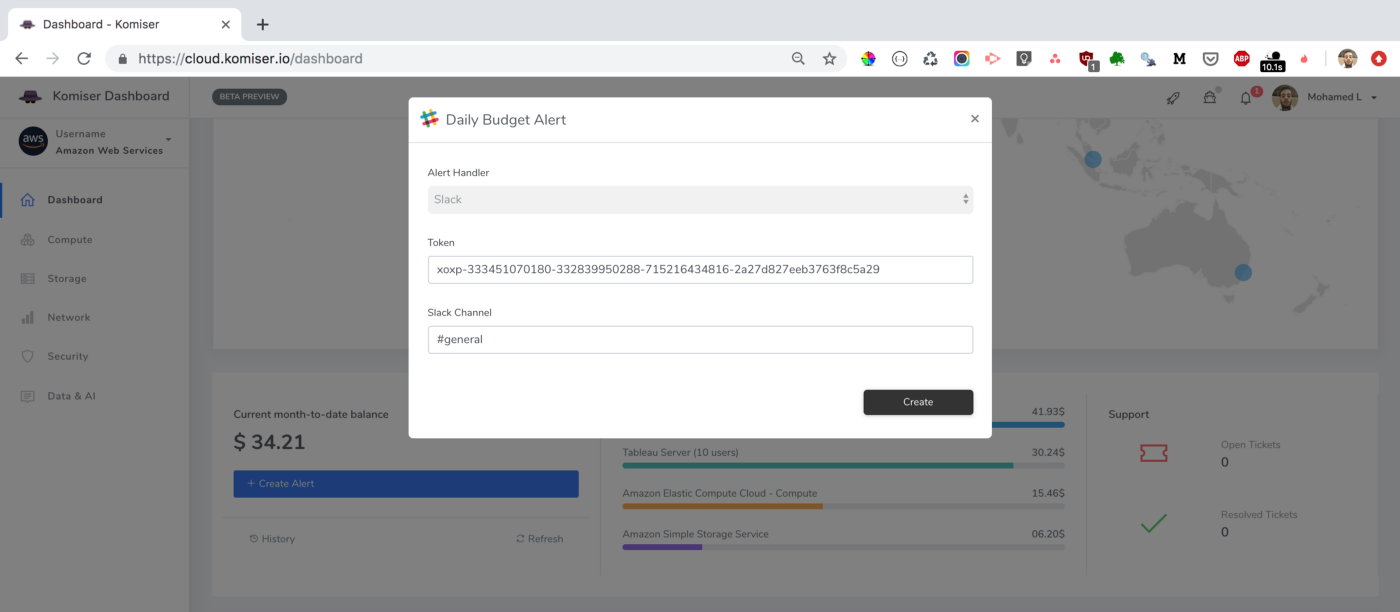Go forward in browser
The height and width of the screenshot is (612, 1400).
tap(53, 58)
